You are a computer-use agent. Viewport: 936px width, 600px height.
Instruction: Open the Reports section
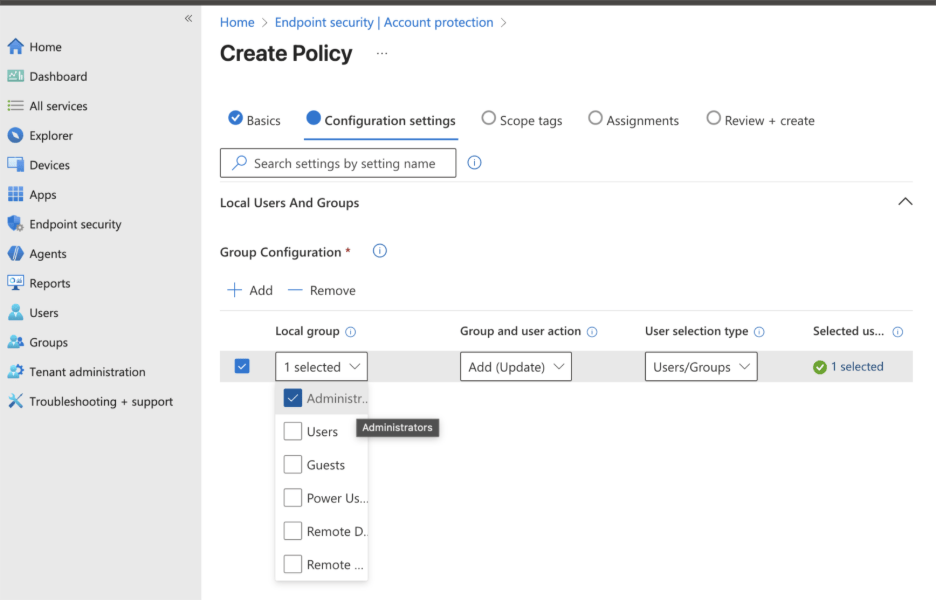pyautogui.click(x=50, y=283)
